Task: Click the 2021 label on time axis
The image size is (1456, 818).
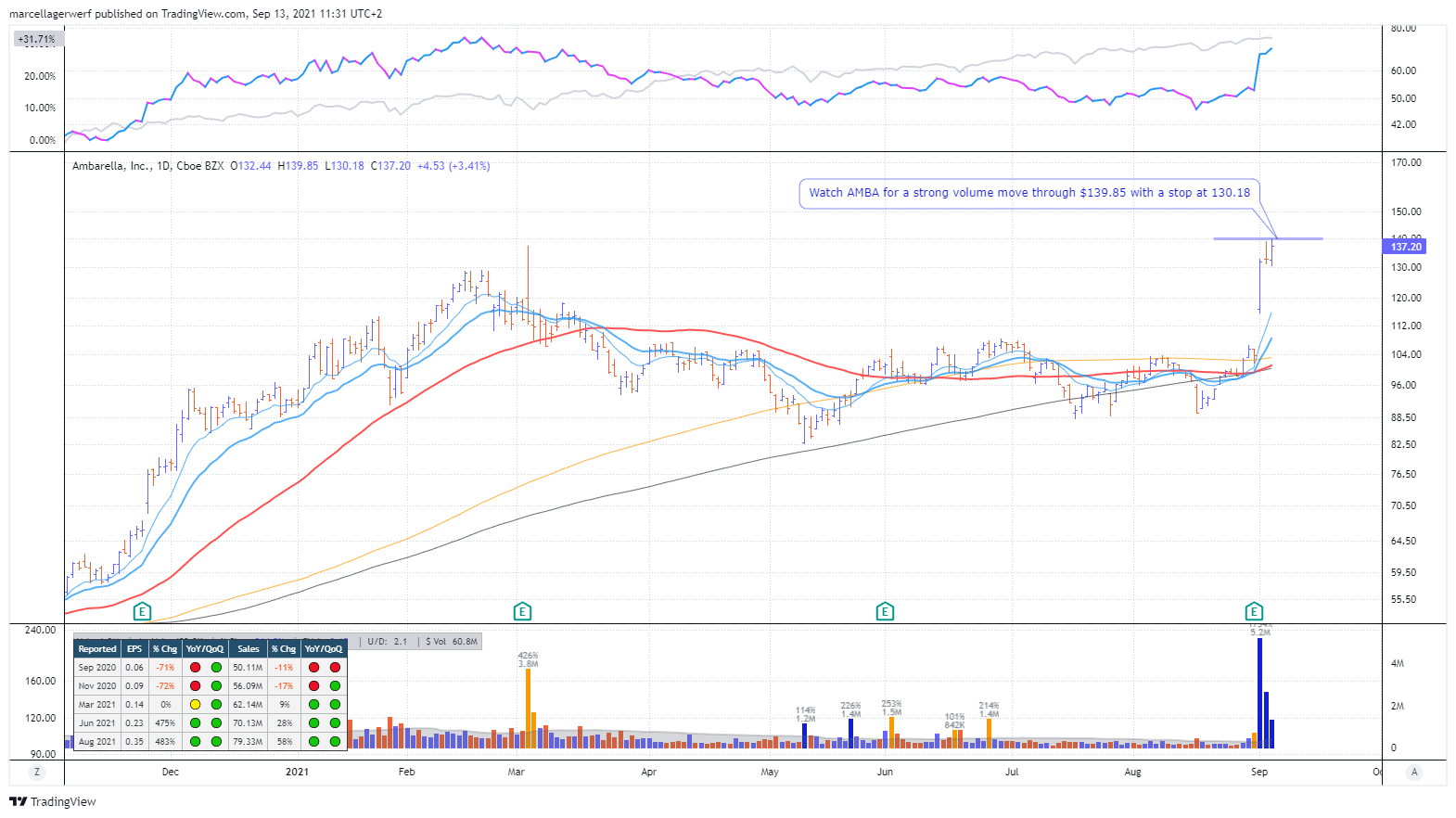Action: 297,772
